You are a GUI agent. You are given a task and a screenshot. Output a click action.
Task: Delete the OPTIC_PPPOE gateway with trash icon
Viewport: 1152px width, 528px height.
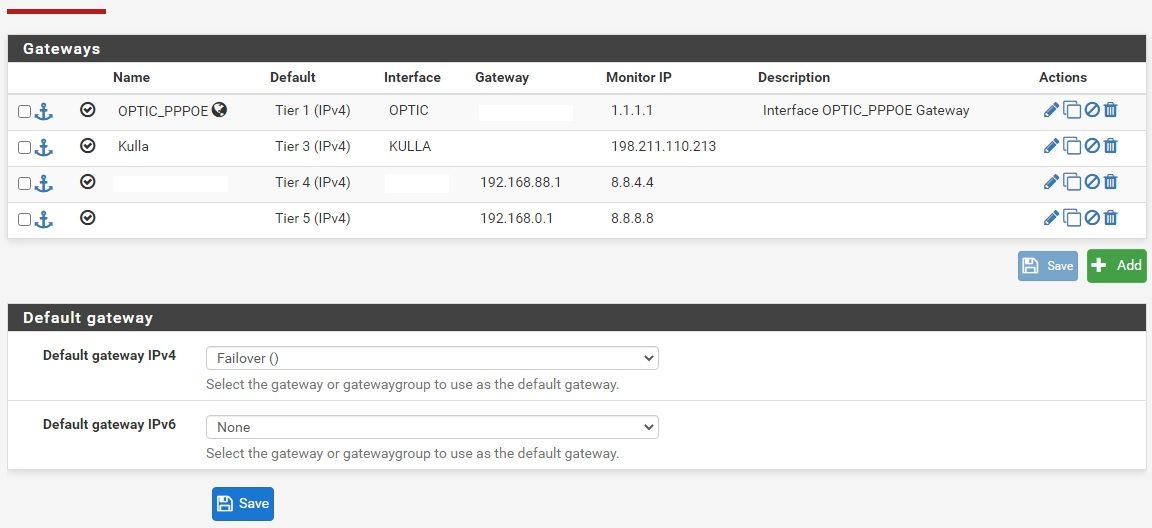1110,110
